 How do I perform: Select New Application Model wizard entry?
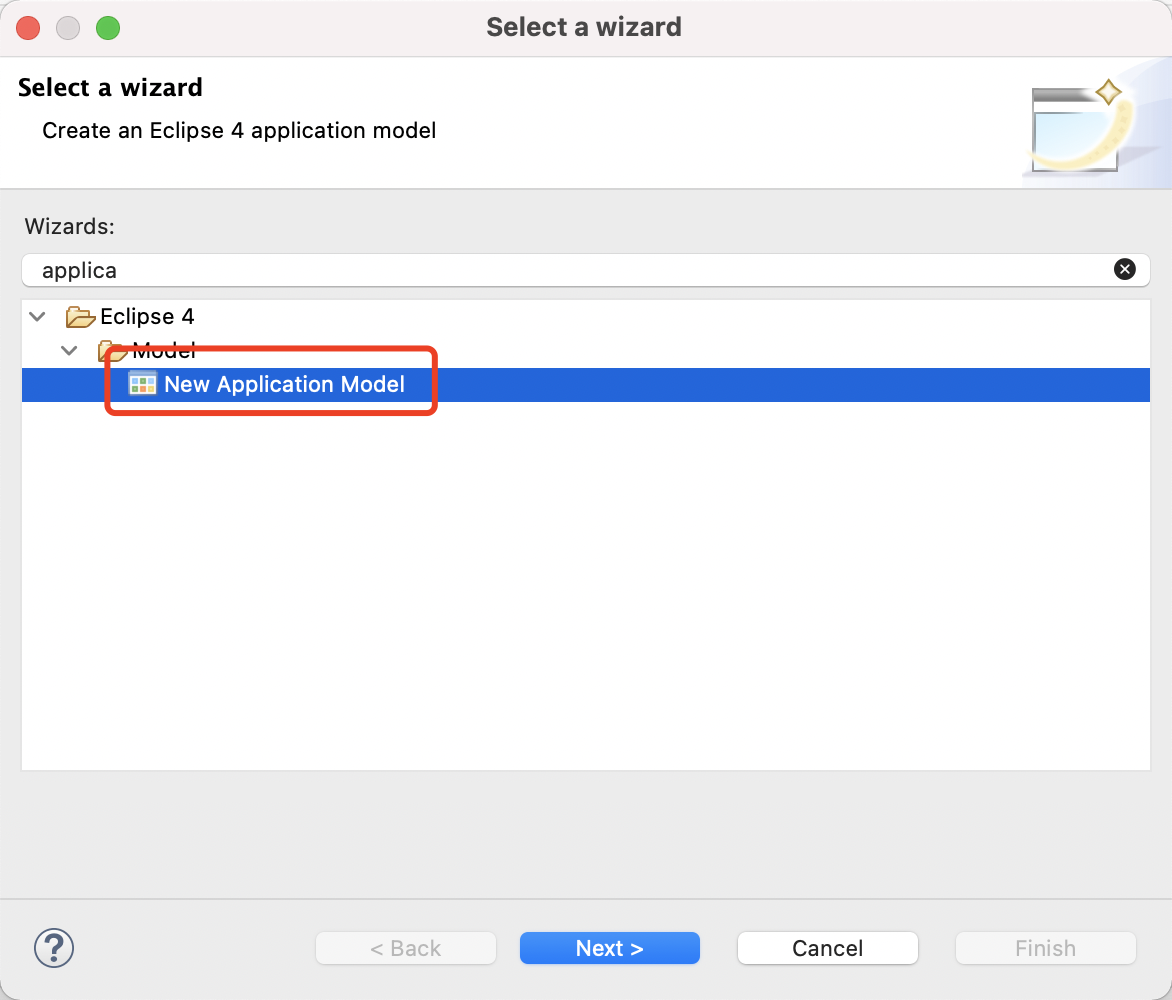pyautogui.click(x=585, y=384)
